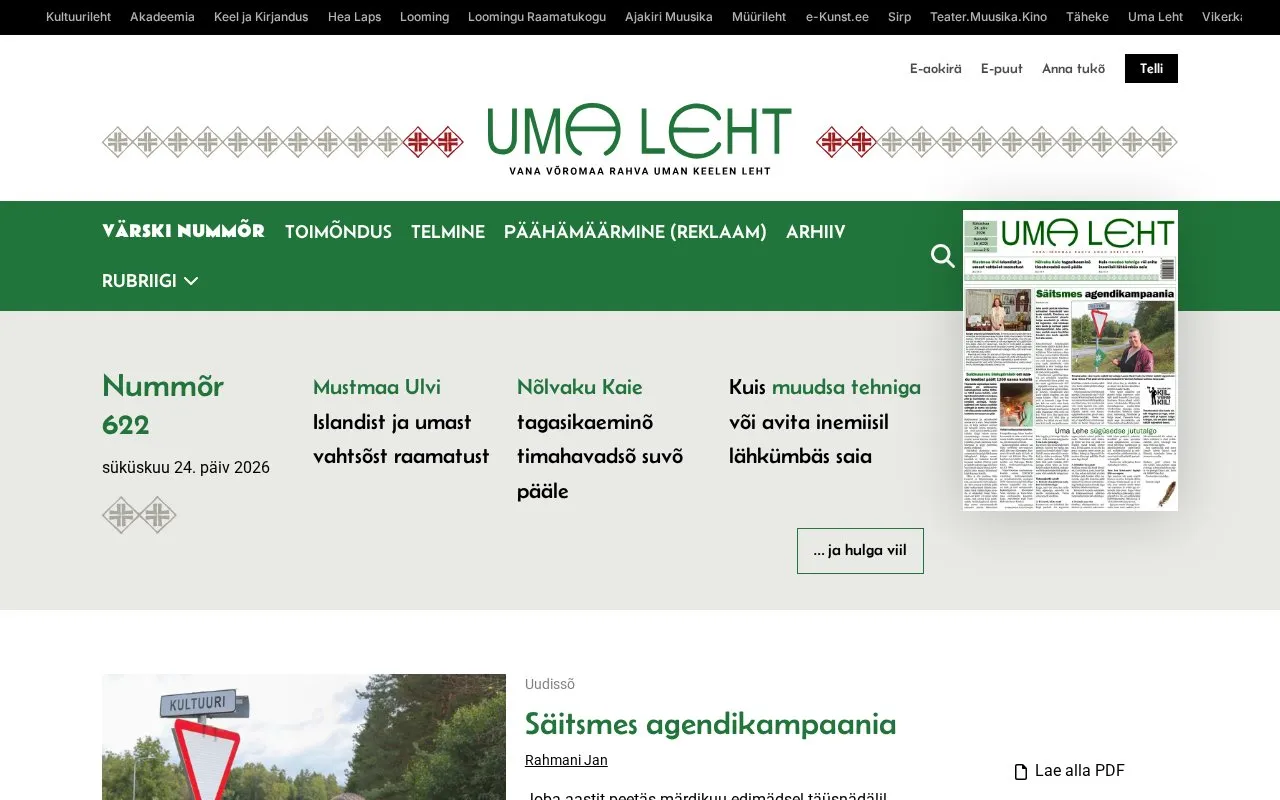The width and height of the screenshot is (1280, 800).
Task: Open the 'Kuis muudsa tehniga' headline
Action: (x=825, y=421)
